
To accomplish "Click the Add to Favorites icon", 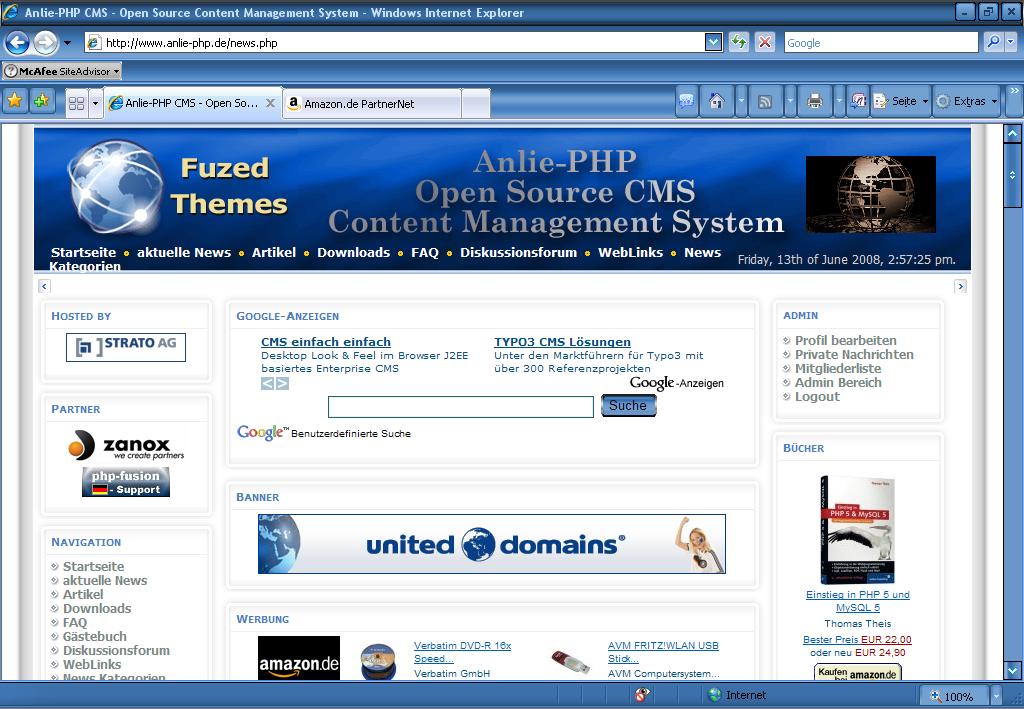I will click(x=41, y=101).
